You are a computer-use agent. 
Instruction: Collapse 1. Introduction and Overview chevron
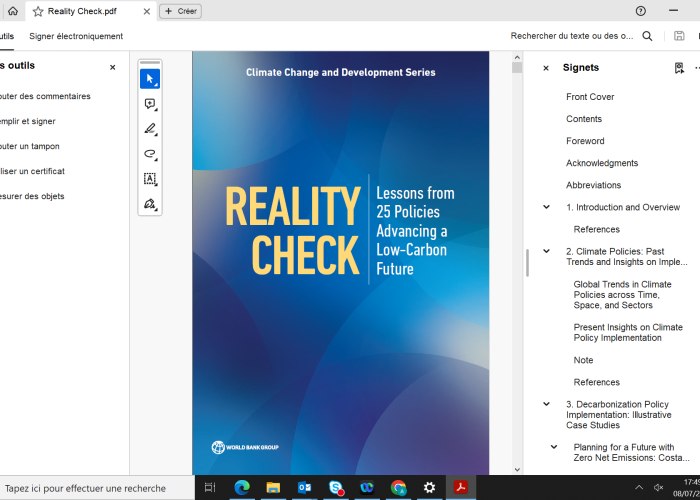[x=546, y=207]
